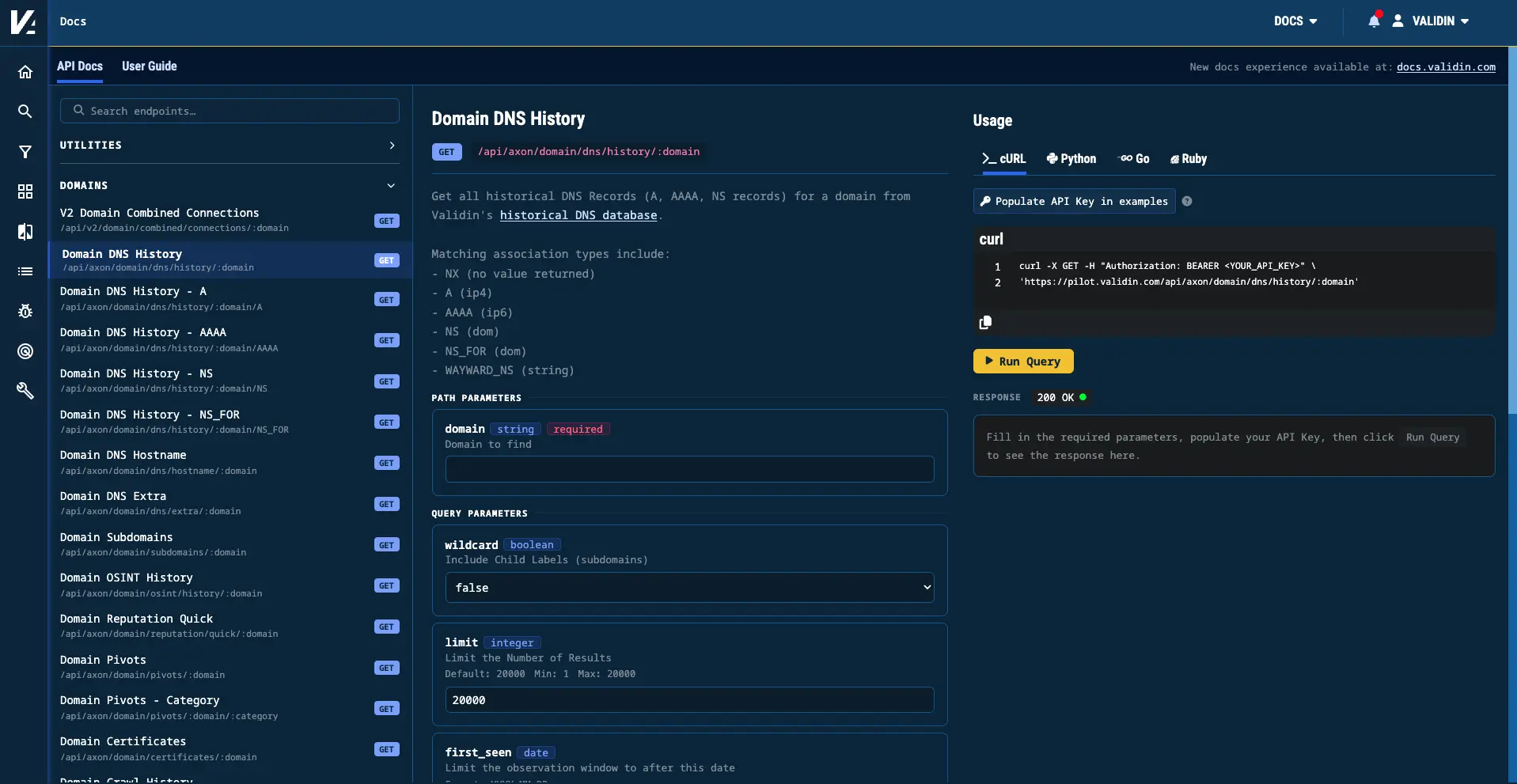Click the limit input showing 20000

tap(689, 700)
